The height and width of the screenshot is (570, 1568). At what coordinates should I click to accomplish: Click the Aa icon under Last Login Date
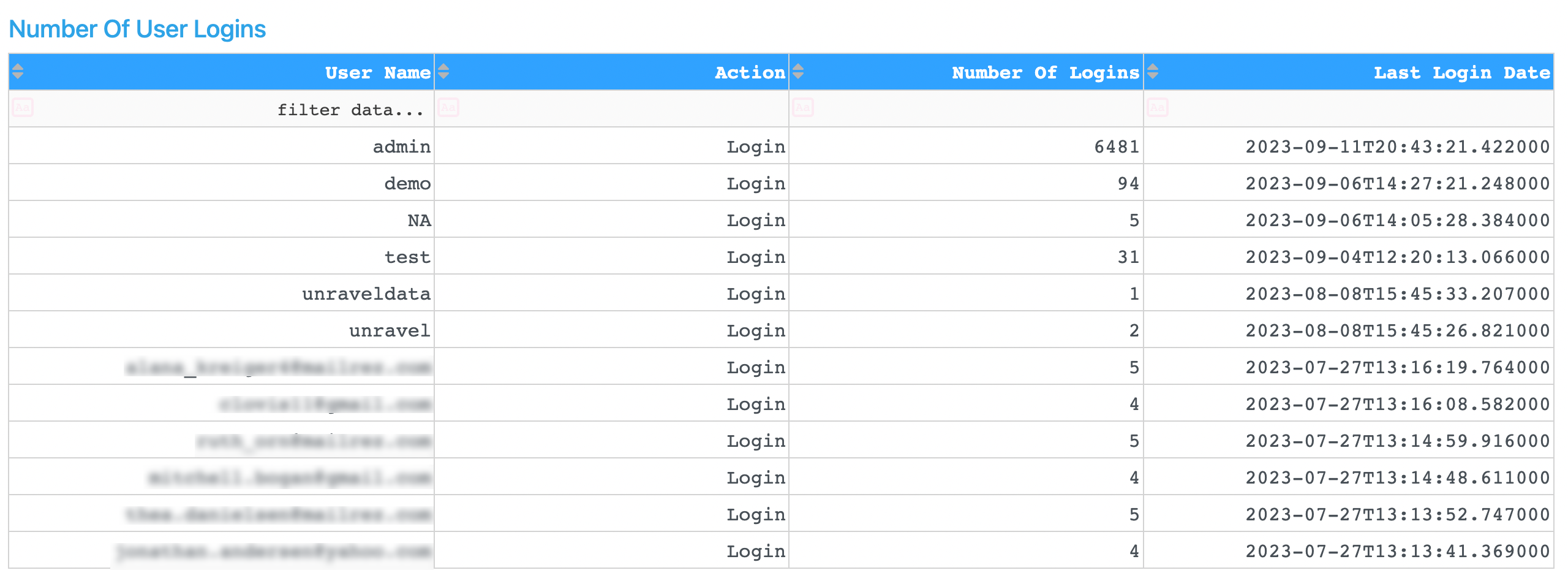pyautogui.click(x=1156, y=107)
